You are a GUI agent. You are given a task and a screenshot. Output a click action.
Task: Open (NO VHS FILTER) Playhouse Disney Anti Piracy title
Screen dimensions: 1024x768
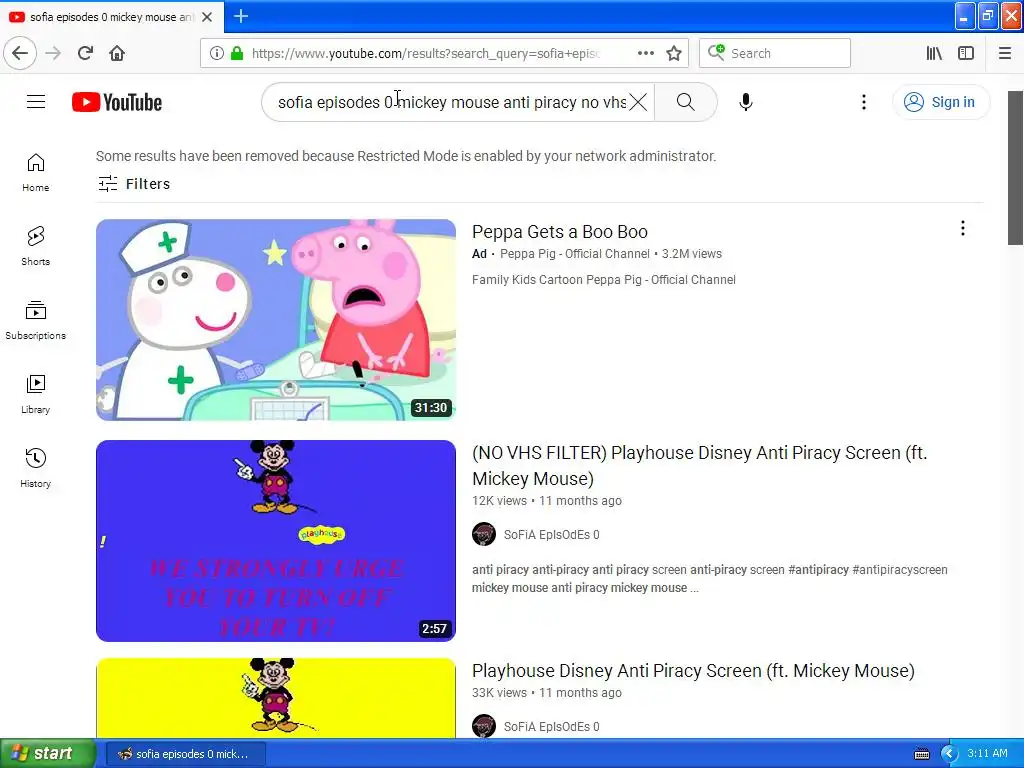click(x=699, y=466)
